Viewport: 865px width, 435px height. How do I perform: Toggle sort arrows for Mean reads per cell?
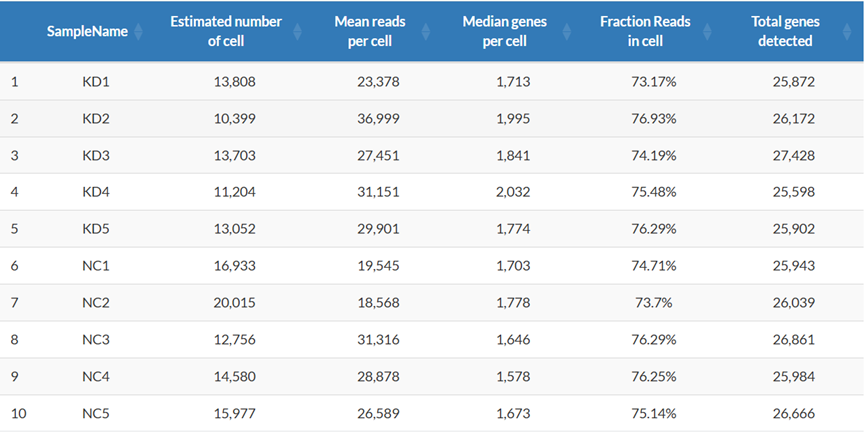point(427,32)
